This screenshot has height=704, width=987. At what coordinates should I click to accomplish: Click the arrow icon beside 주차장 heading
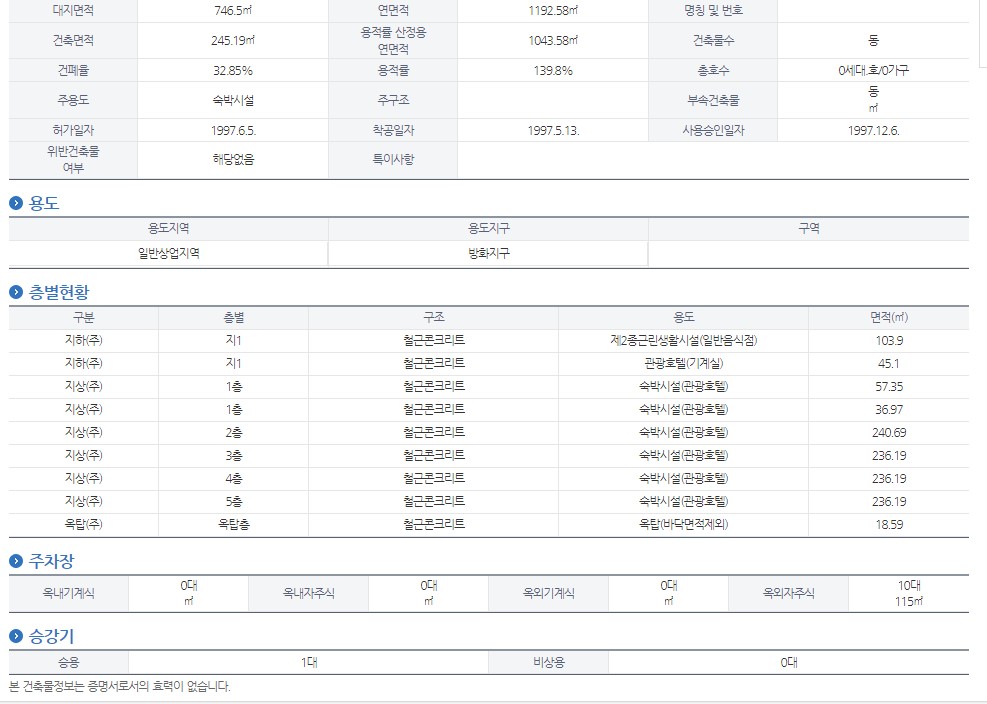16,561
